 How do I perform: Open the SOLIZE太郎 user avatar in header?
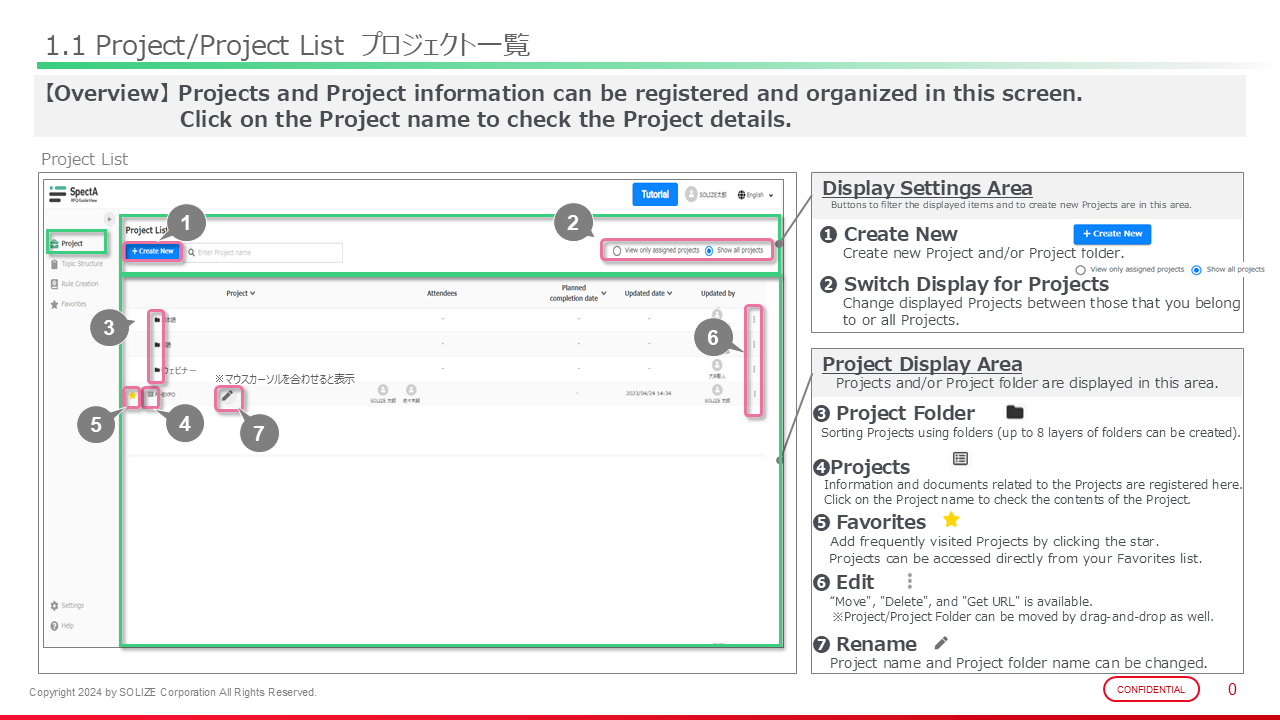tap(691, 194)
